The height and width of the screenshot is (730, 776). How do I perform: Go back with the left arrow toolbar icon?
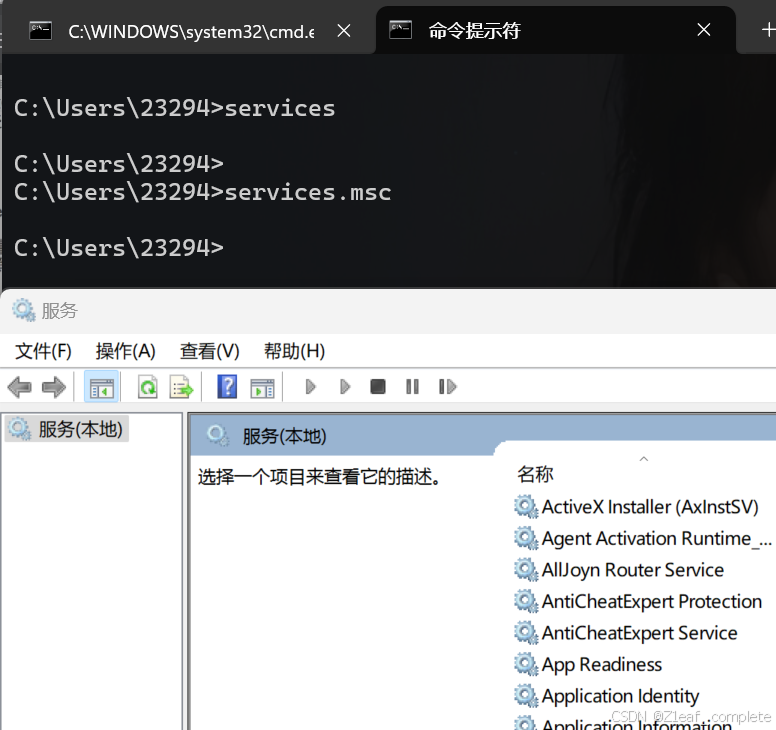pos(20,387)
